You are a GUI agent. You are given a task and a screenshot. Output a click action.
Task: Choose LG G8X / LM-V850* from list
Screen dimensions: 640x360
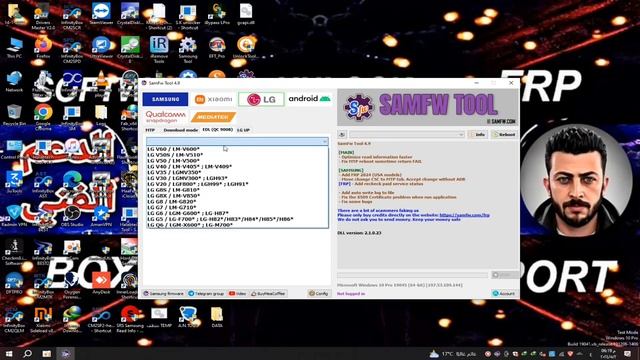[237, 196]
